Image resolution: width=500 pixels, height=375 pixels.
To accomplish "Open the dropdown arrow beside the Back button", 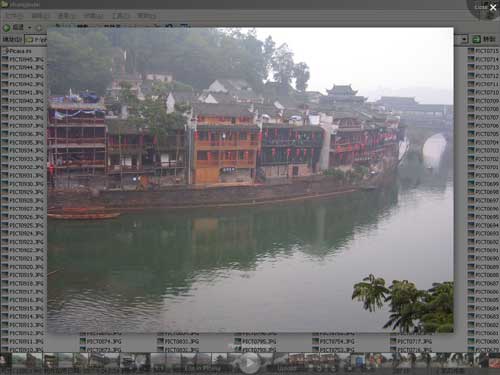I will pos(29,28).
